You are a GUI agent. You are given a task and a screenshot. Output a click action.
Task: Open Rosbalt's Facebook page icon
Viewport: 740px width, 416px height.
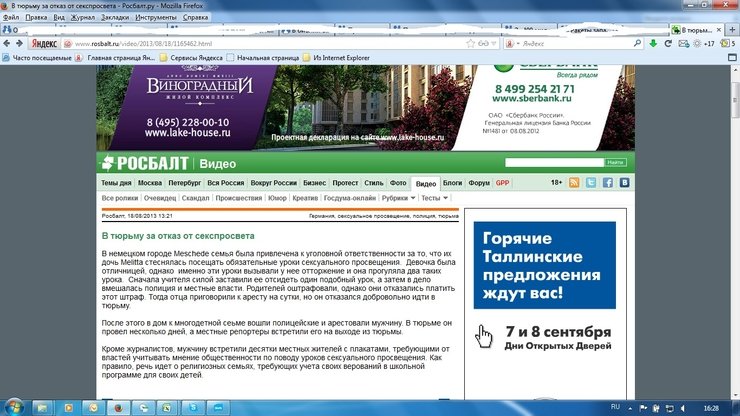(607, 184)
